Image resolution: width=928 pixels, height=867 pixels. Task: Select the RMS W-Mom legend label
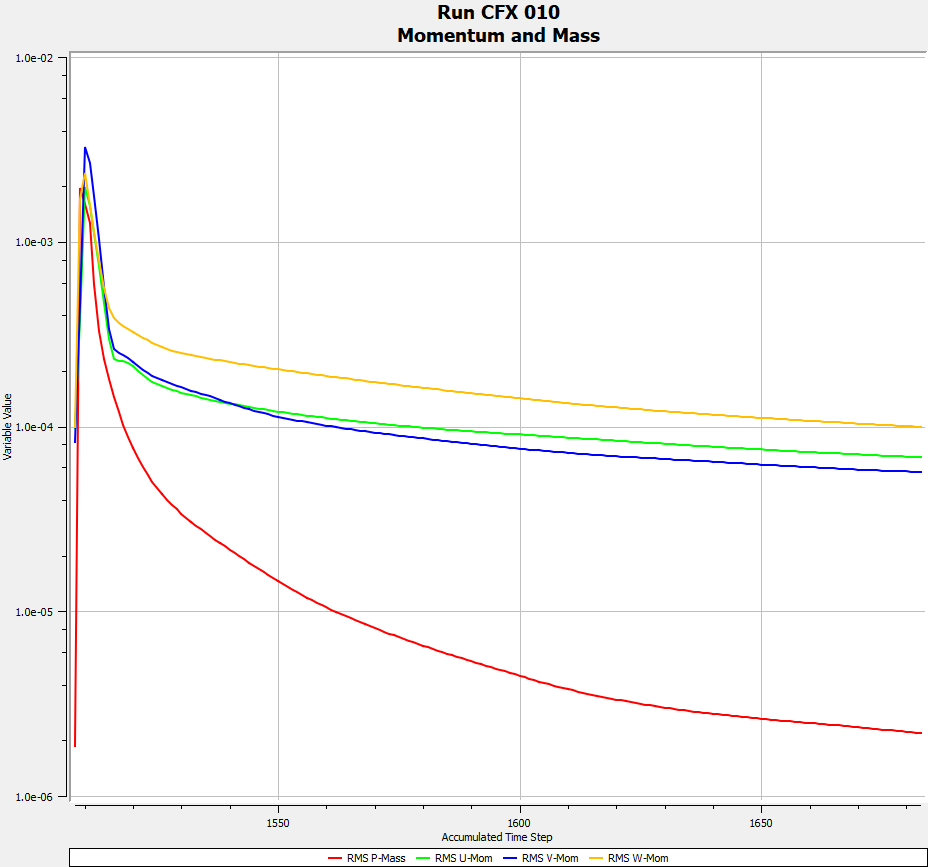tap(637, 858)
